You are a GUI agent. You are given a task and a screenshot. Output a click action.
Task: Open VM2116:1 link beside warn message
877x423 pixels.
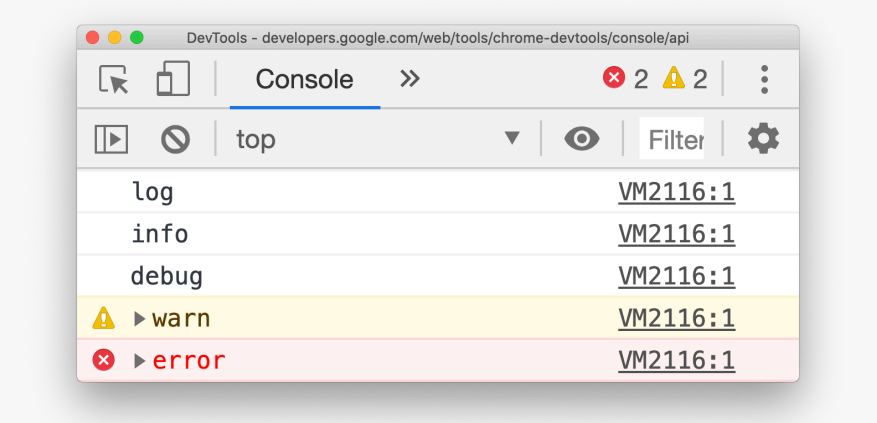(x=676, y=319)
